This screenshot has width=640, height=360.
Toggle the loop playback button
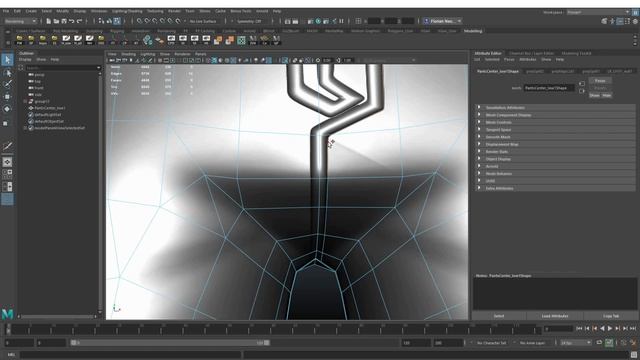pyautogui.click(x=599, y=343)
